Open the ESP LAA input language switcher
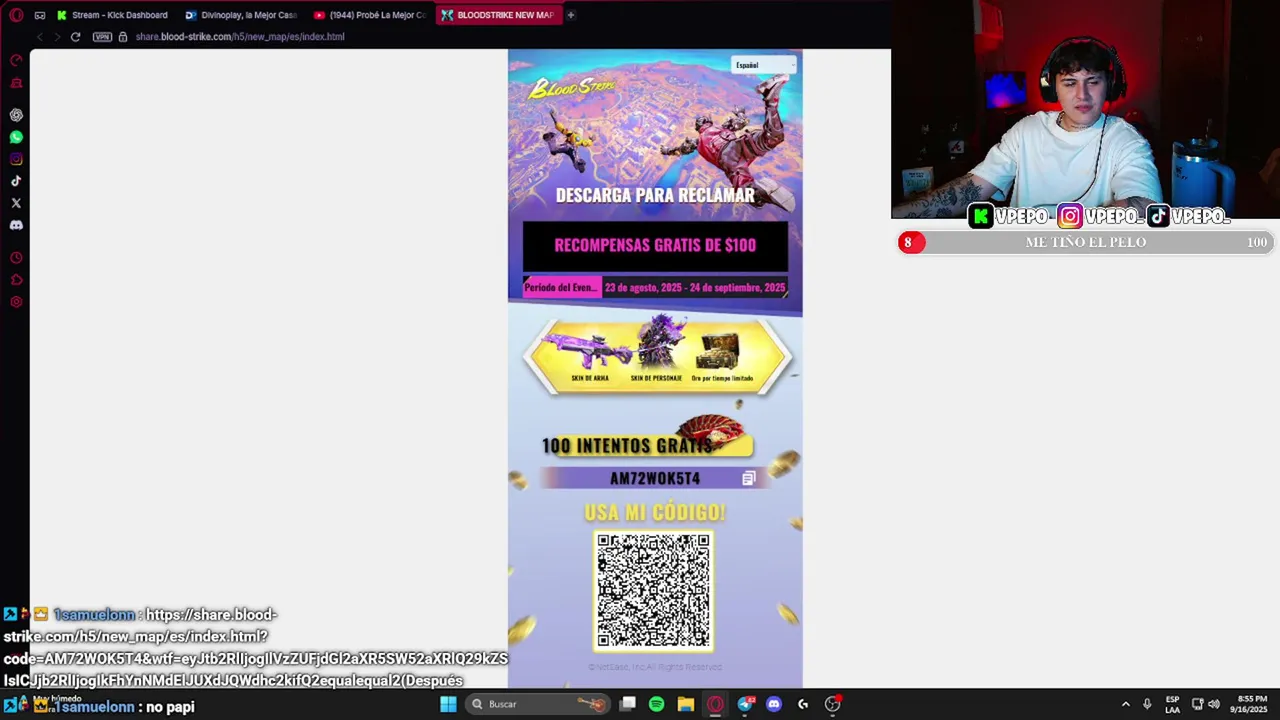 click(x=1172, y=704)
